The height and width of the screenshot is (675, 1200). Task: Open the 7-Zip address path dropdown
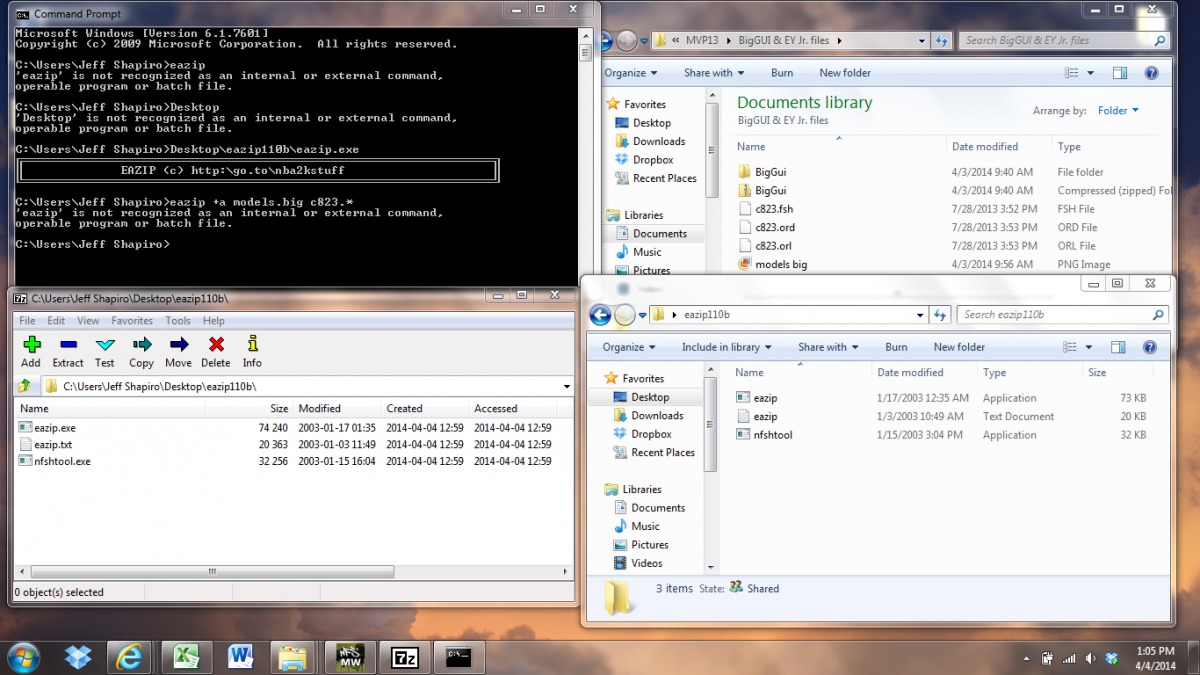tap(567, 386)
